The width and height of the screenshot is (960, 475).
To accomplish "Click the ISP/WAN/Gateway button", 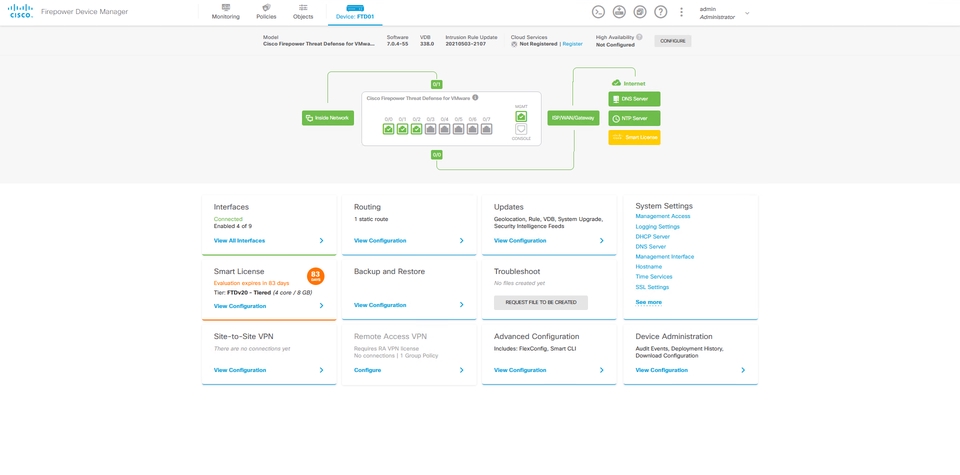I will 573,118.
